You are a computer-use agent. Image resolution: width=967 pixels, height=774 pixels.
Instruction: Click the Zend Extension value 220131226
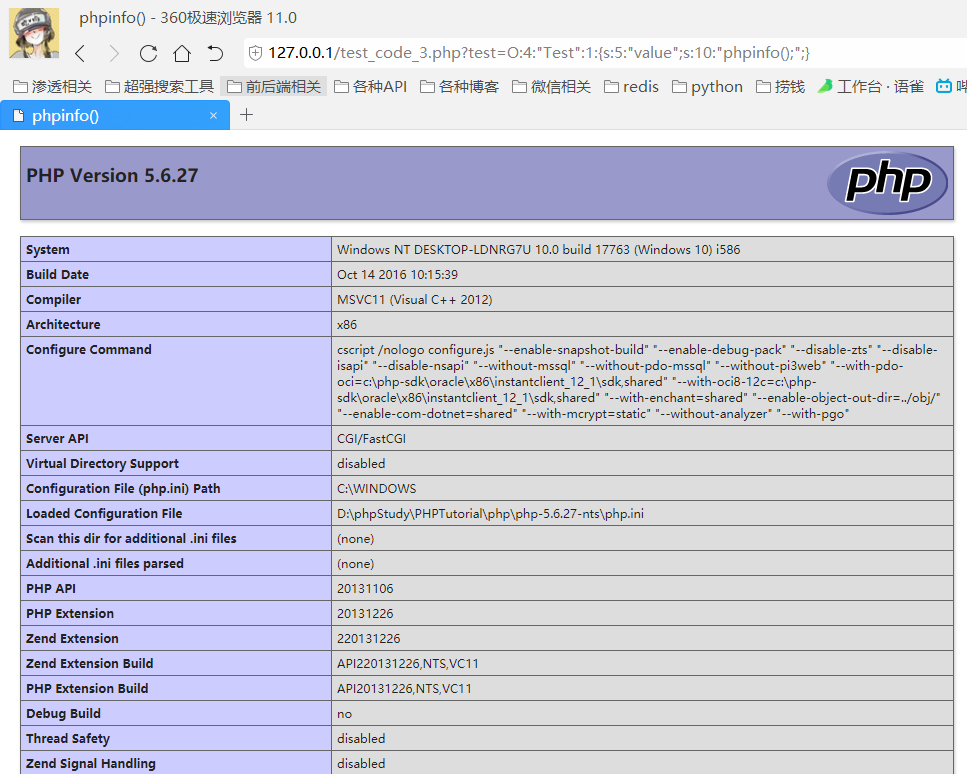click(x=368, y=638)
